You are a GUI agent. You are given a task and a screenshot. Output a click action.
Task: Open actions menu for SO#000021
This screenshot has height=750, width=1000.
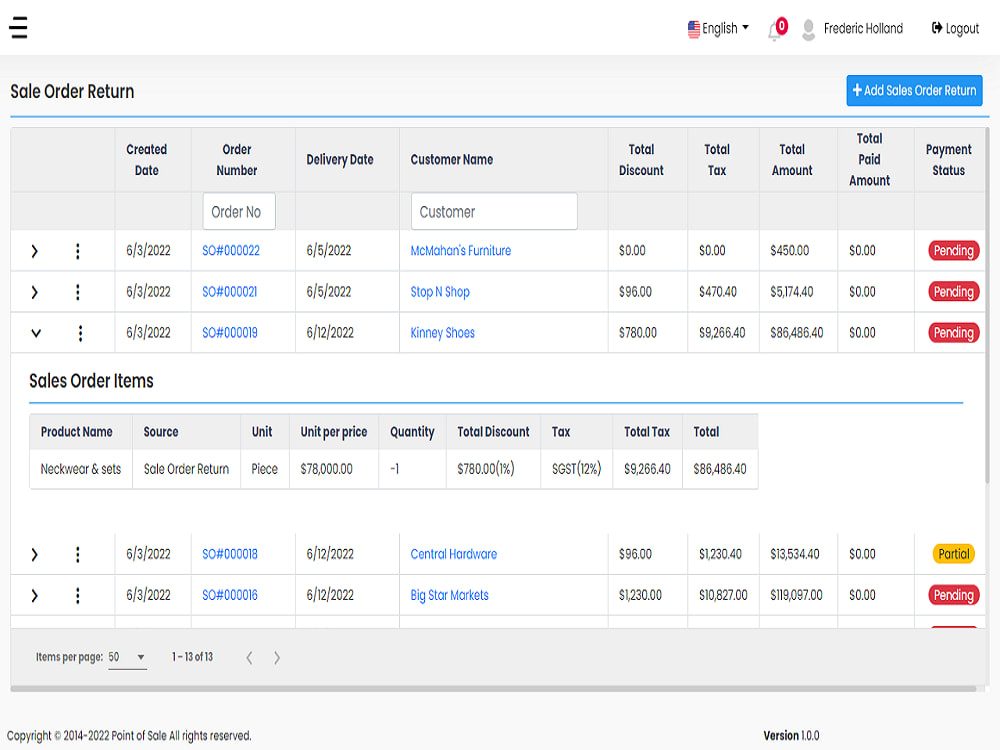78,292
